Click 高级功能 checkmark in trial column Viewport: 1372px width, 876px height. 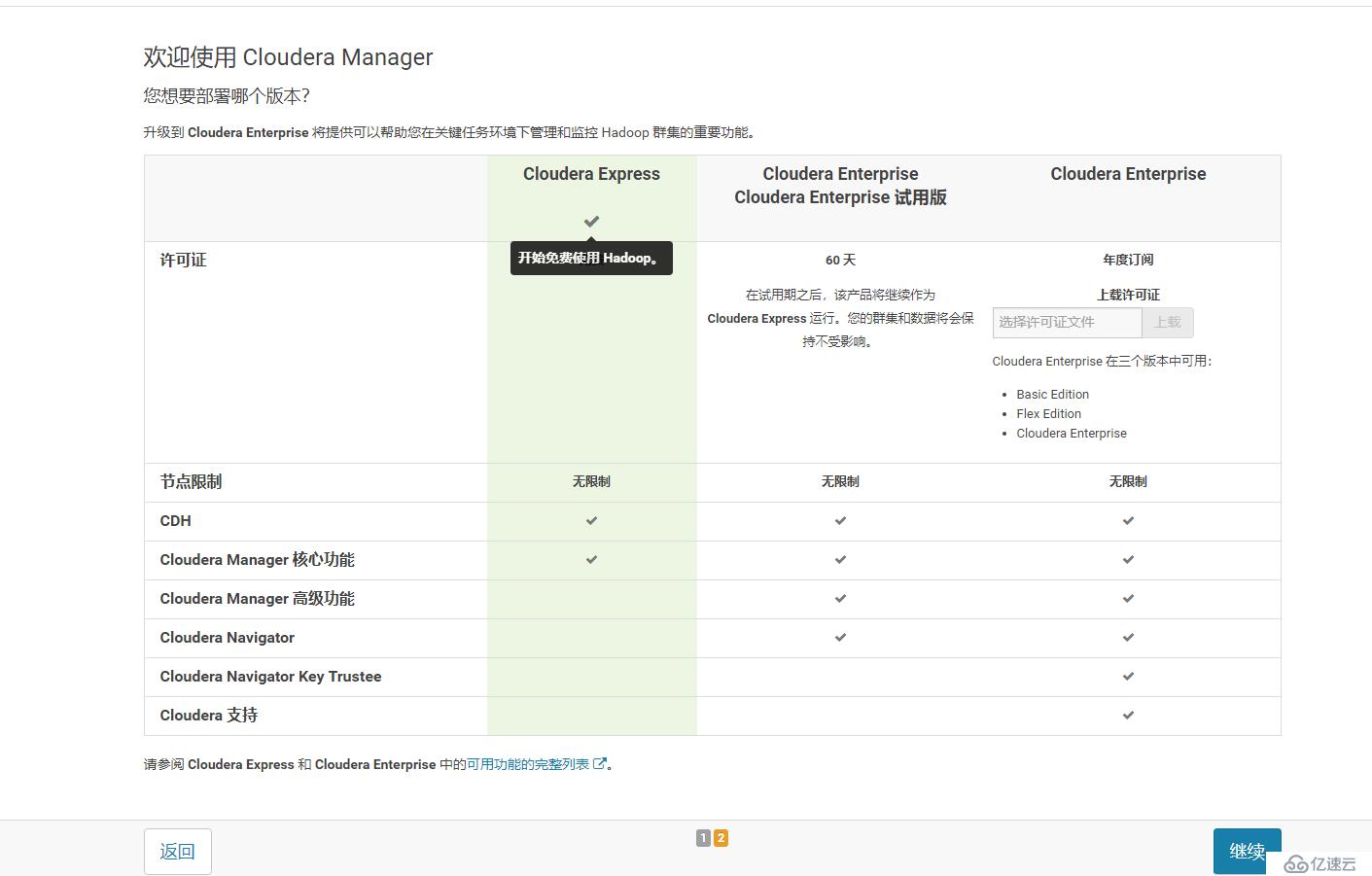pyautogui.click(x=840, y=599)
